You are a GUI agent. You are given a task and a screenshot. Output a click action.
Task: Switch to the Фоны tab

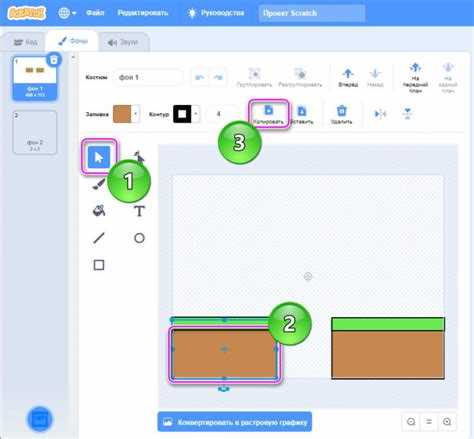(x=73, y=41)
